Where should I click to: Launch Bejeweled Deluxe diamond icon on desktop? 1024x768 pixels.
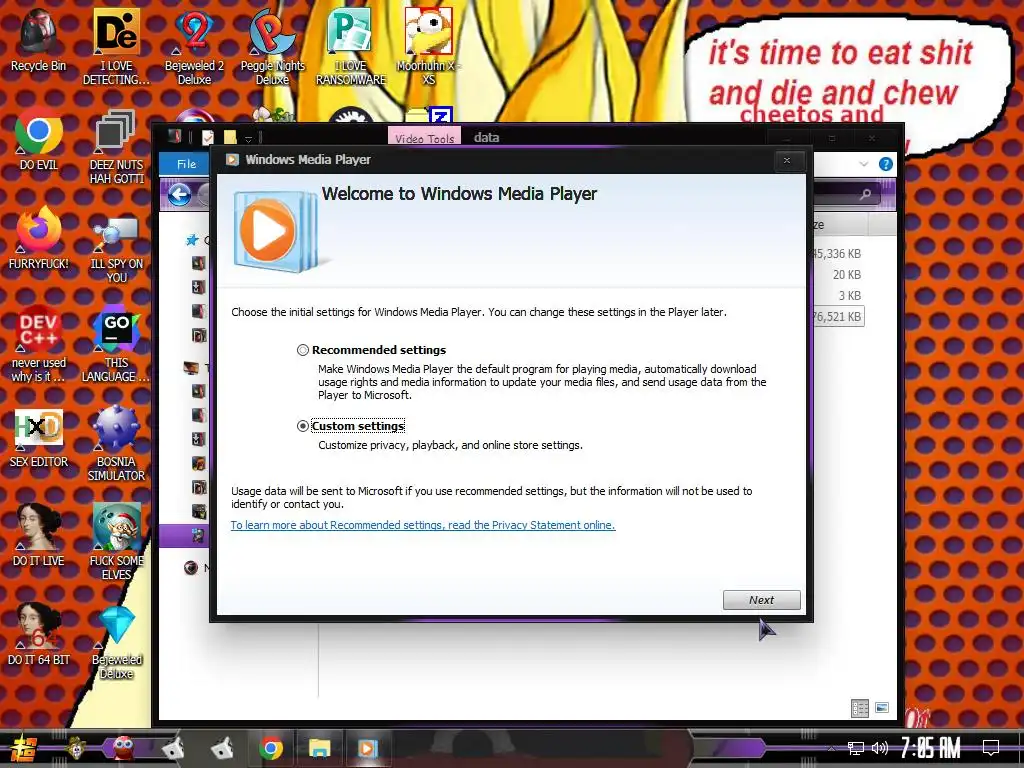(x=116, y=641)
